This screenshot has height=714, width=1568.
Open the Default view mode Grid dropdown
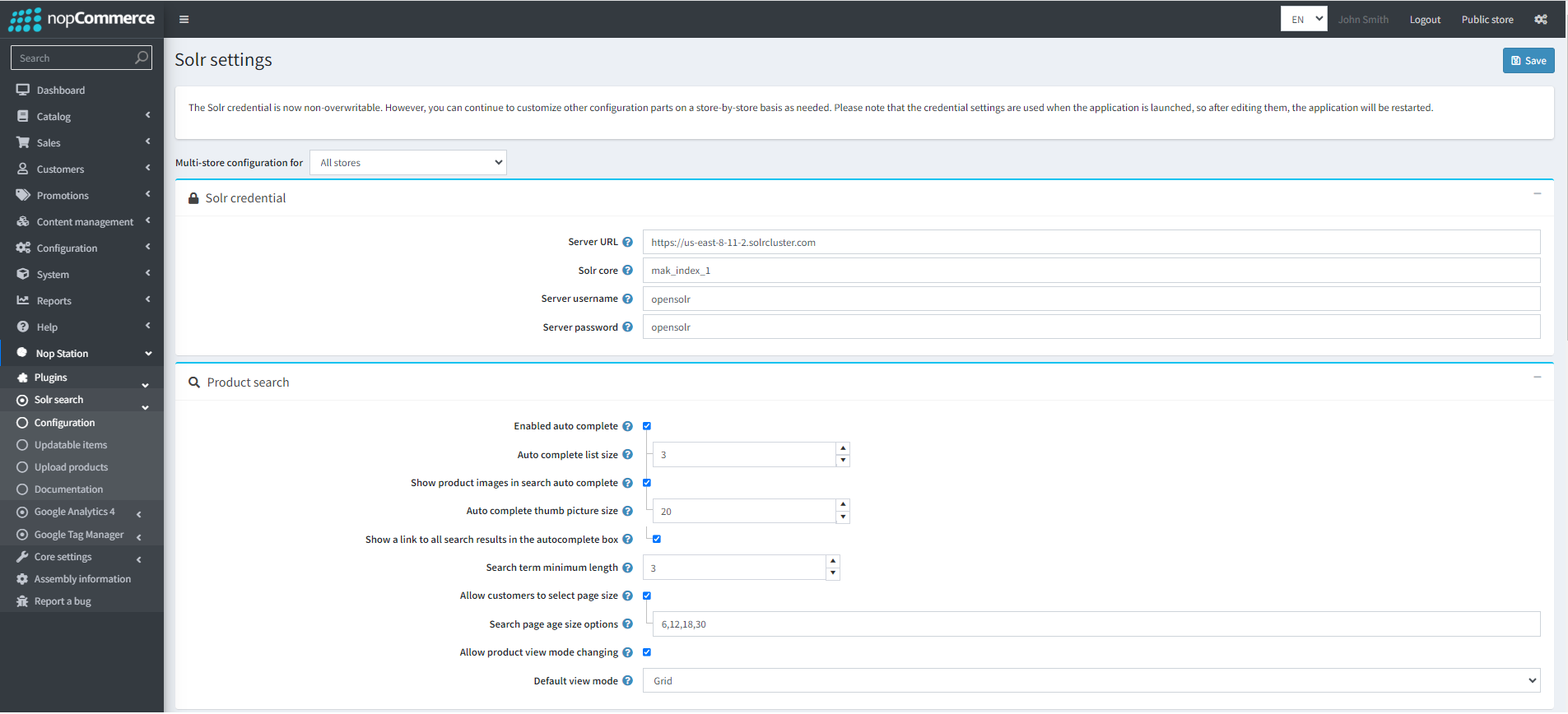[x=1091, y=680]
